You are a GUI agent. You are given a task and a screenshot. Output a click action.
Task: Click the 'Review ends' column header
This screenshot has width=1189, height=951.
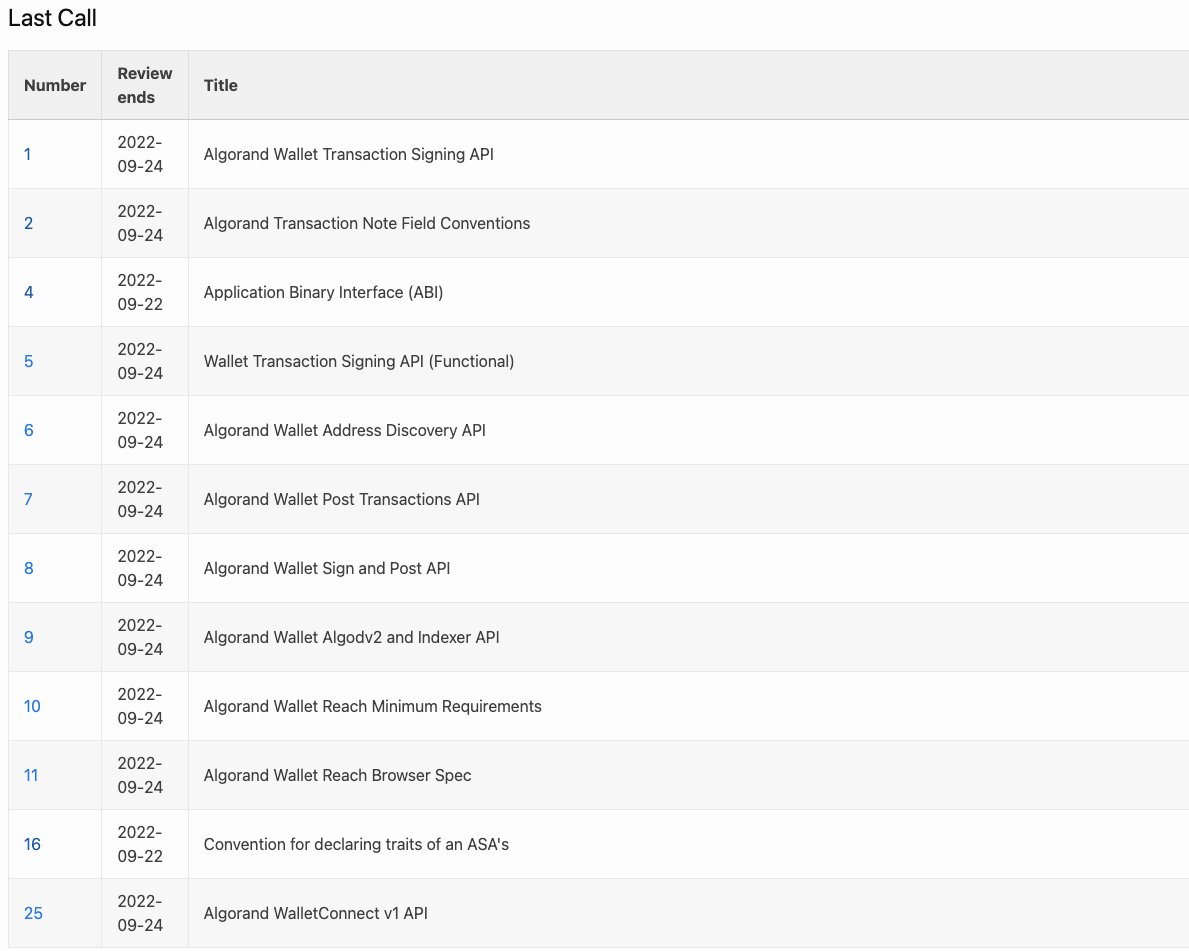point(145,86)
